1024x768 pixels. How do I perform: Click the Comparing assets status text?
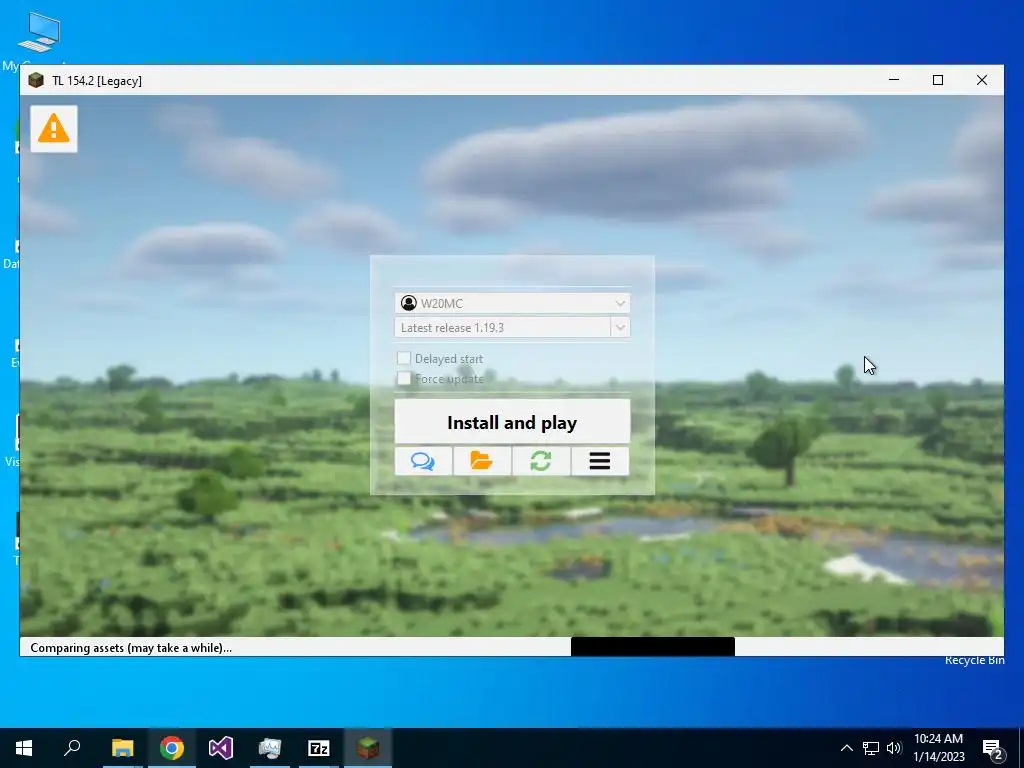point(131,648)
